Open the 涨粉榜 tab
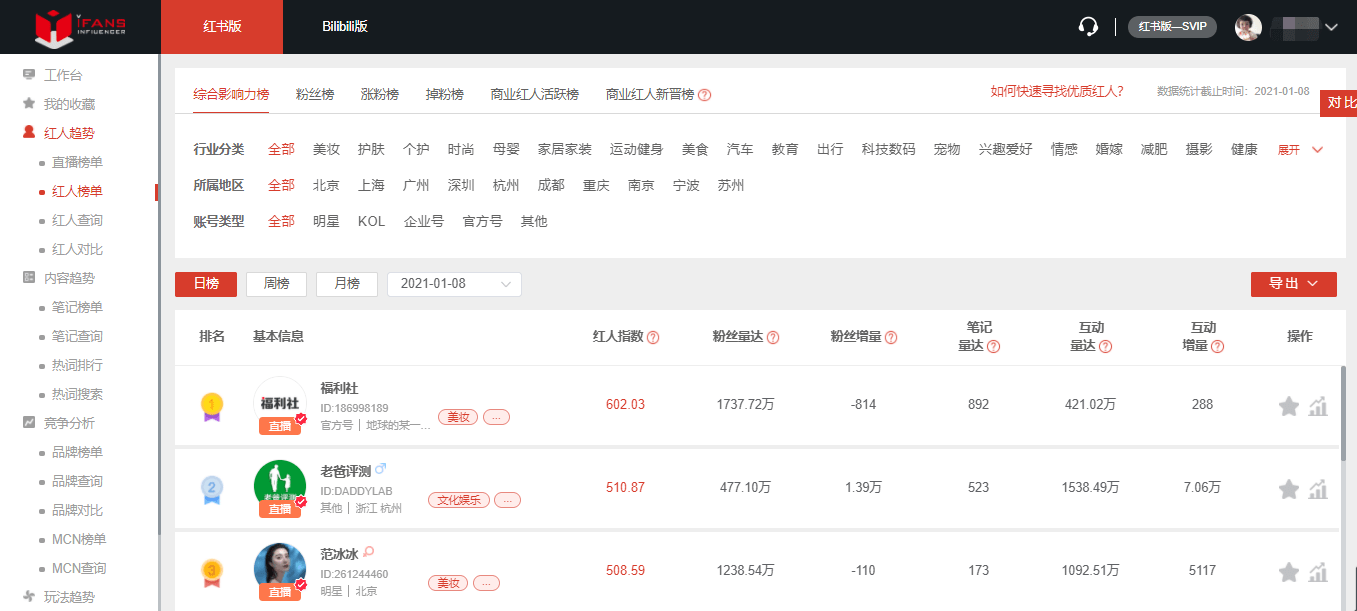Viewport: 1357px width, 611px height. click(380, 94)
